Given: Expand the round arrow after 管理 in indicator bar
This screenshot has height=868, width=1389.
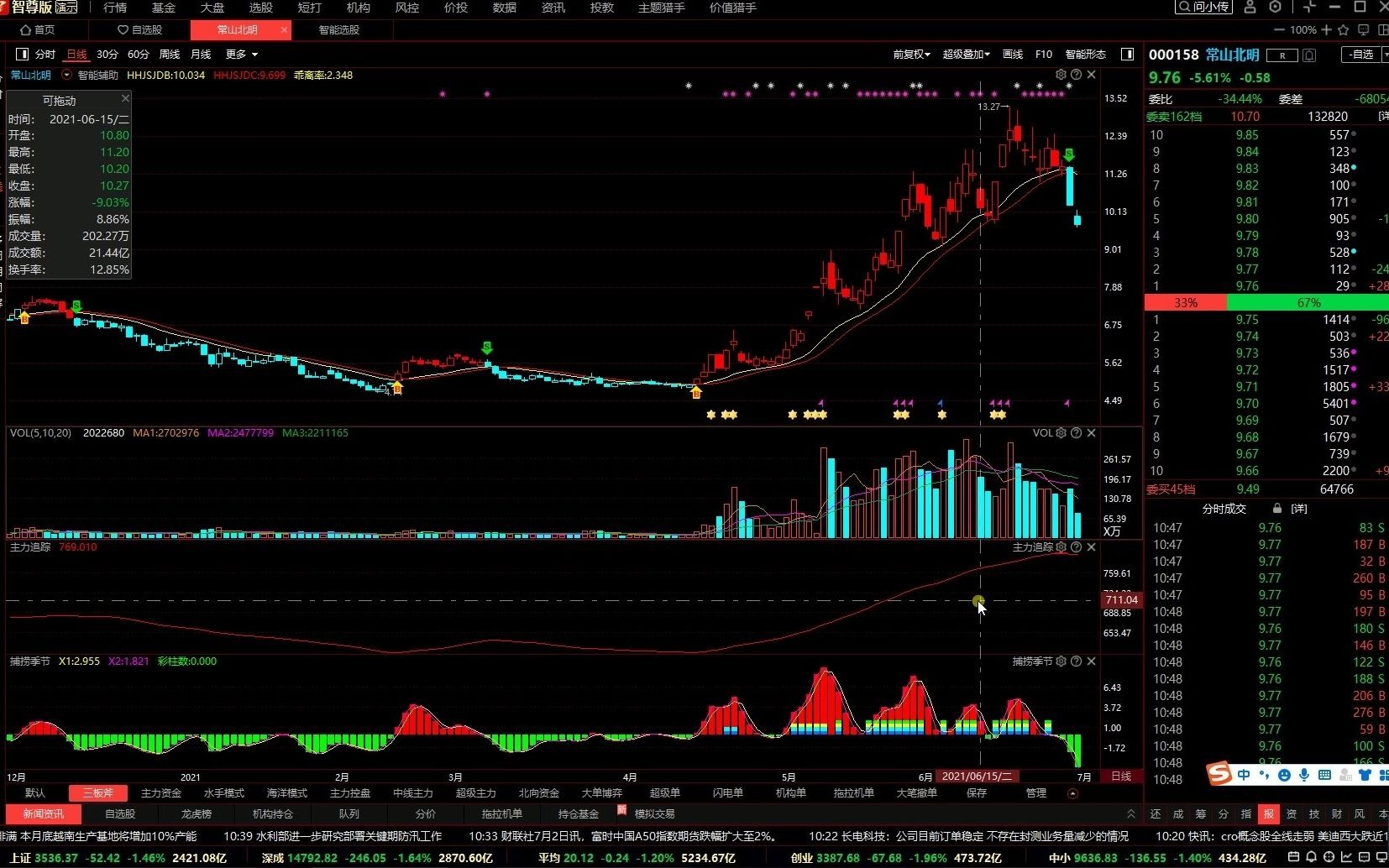Looking at the screenshot, I should tap(1072, 793).
